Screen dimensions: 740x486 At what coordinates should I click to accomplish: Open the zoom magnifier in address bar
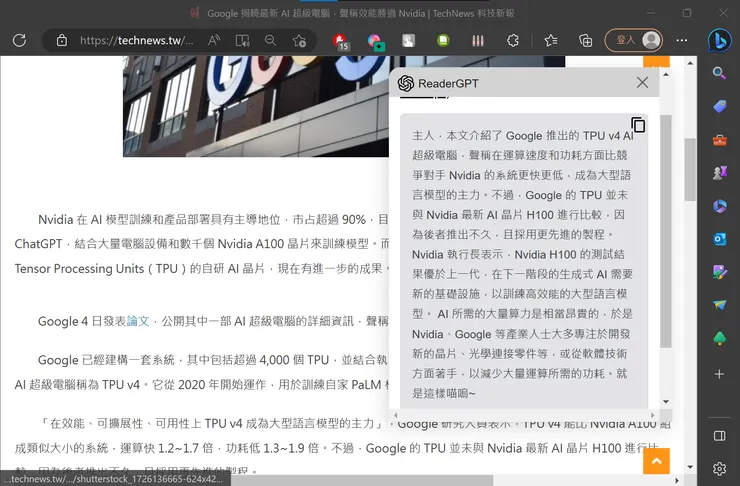(270, 41)
